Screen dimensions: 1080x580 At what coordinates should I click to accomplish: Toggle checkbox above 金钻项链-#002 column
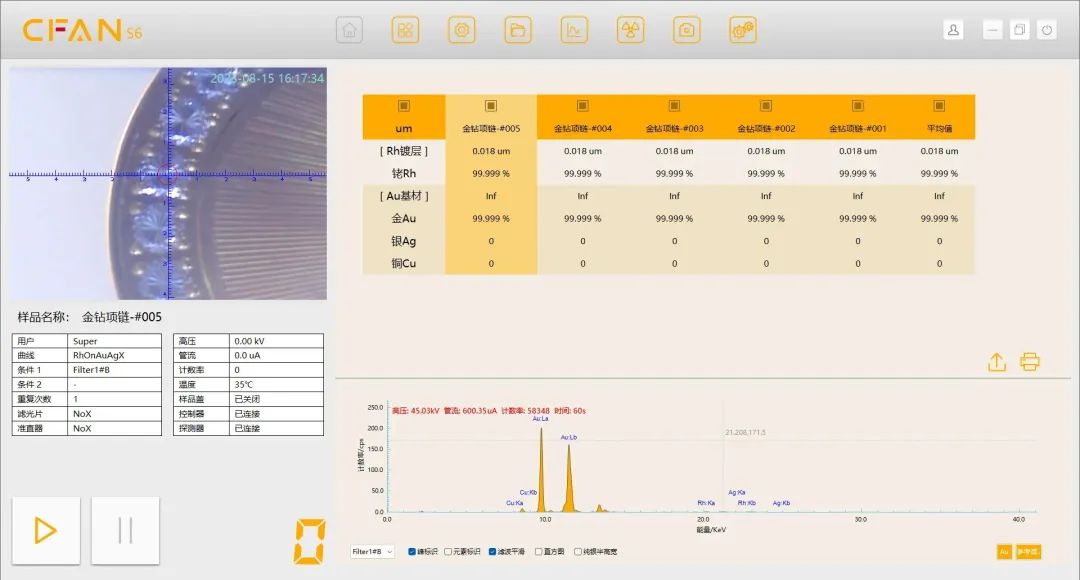(x=766, y=105)
